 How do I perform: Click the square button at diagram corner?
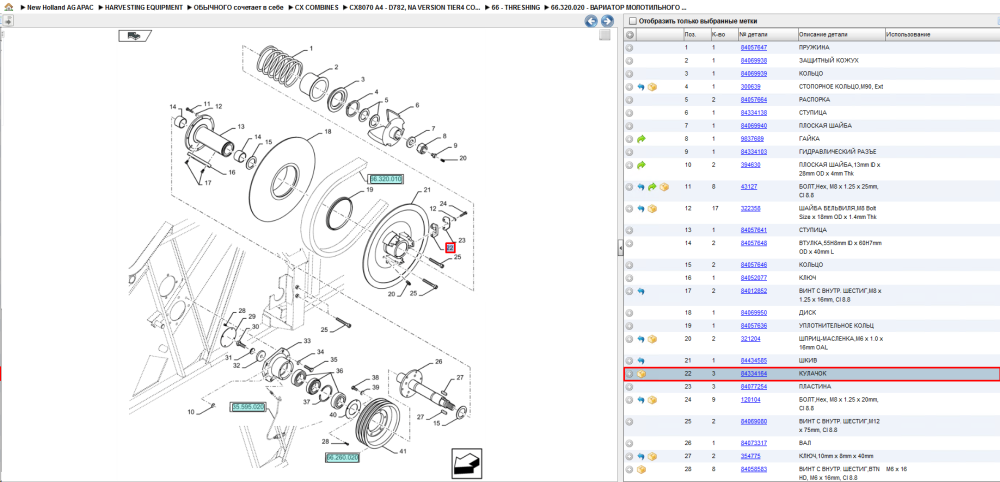tap(605, 36)
